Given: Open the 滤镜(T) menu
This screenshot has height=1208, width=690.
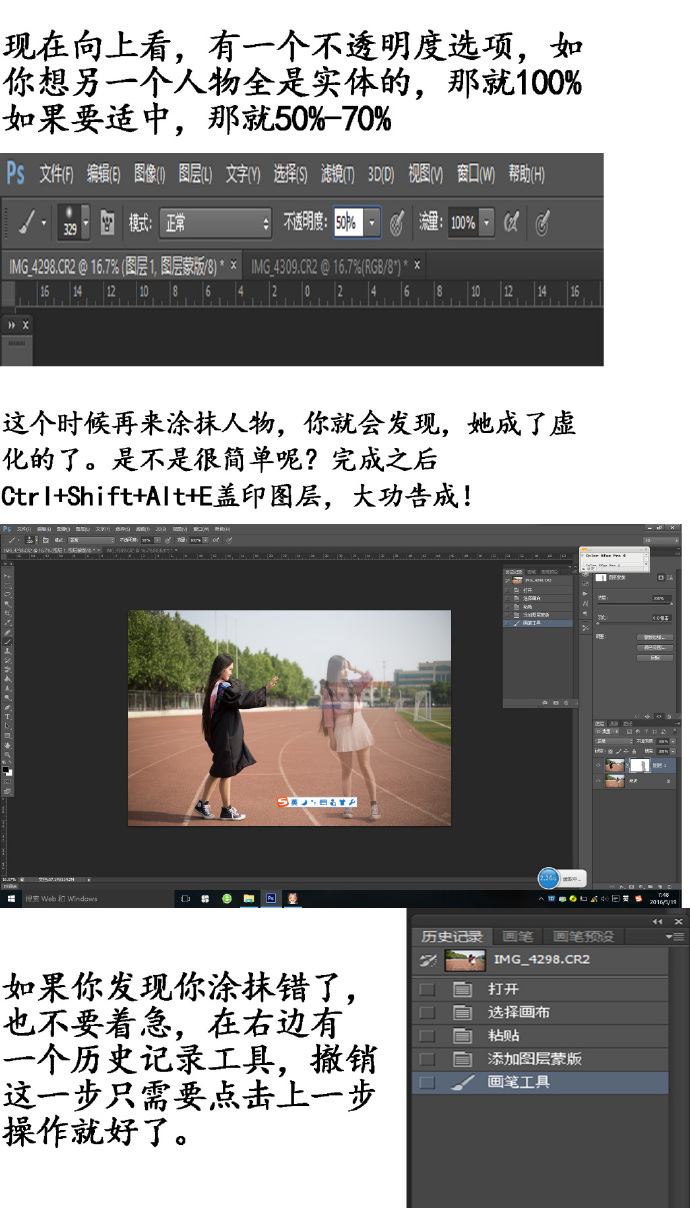Looking at the screenshot, I should (x=337, y=174).
